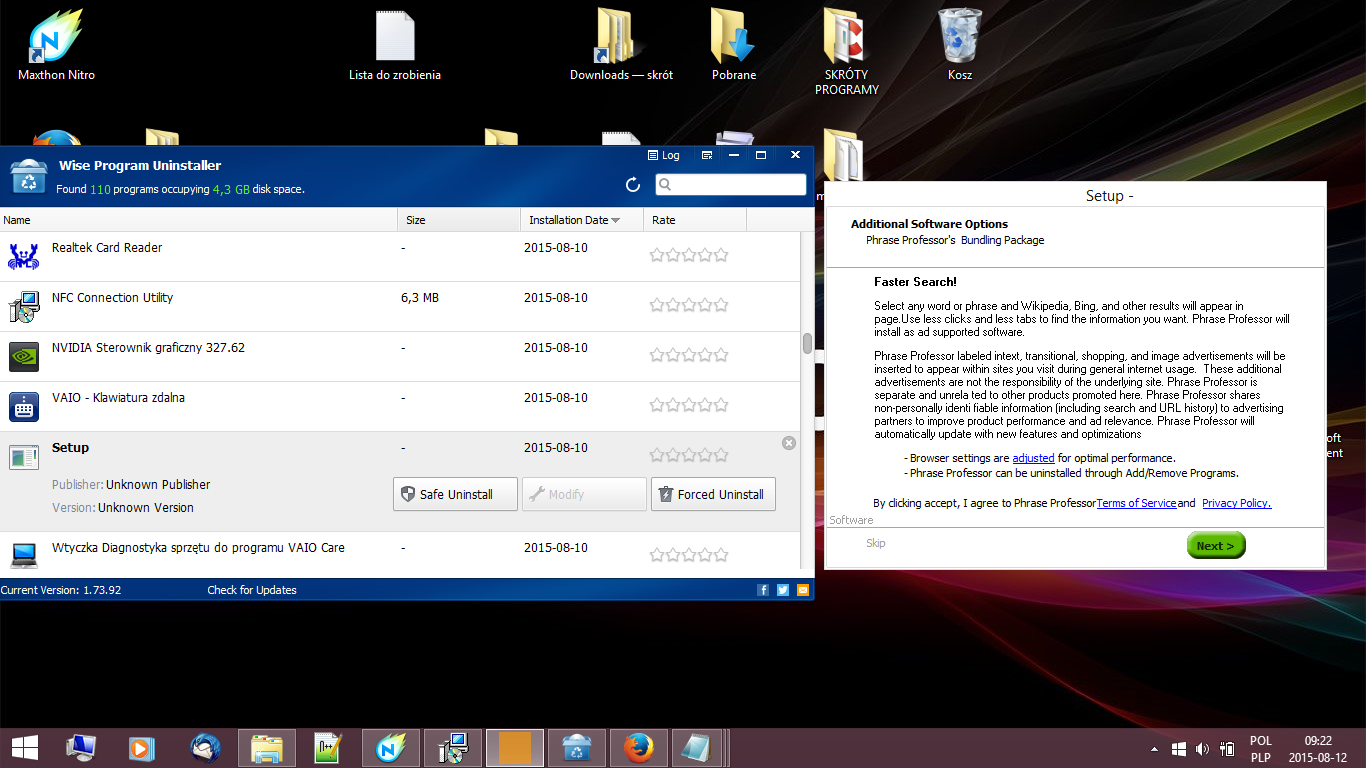This screenshot has width=1366, height=768.
Task: Select NVIDIA Sterownik graficzny 327.62 row
Action: pos(148,348)
